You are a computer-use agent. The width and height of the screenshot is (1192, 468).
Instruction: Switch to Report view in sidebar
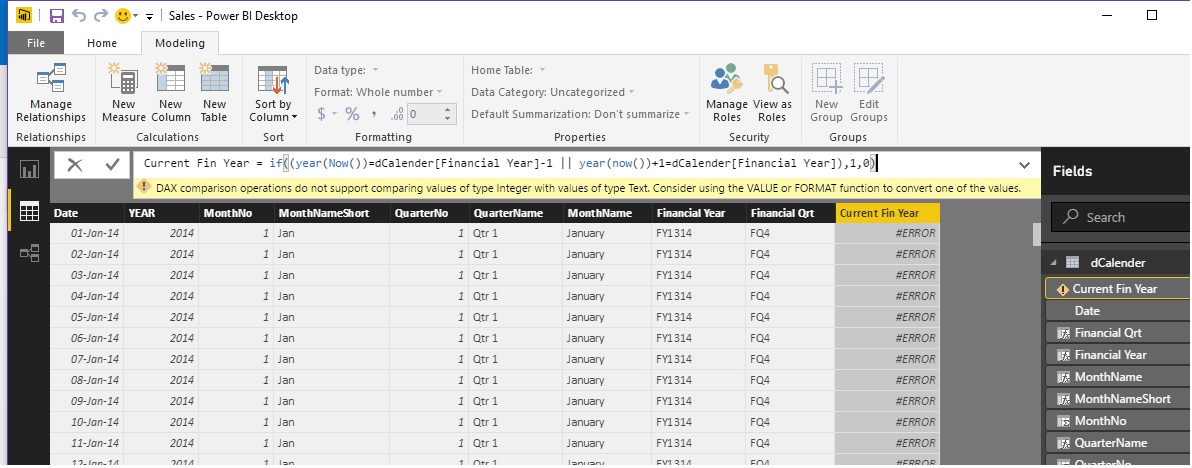point(29,169)
